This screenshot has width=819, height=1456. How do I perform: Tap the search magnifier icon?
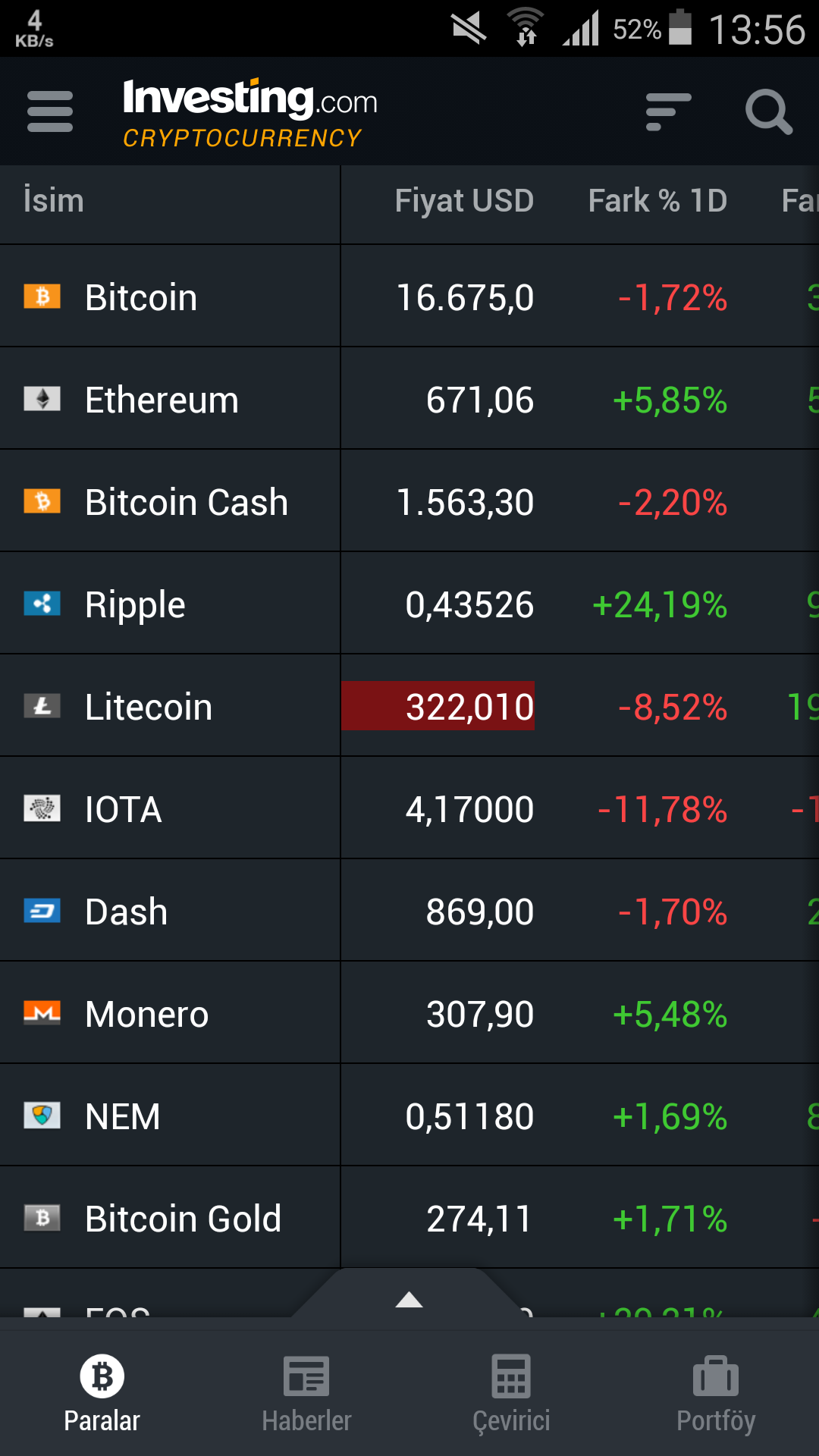[769, 112]
